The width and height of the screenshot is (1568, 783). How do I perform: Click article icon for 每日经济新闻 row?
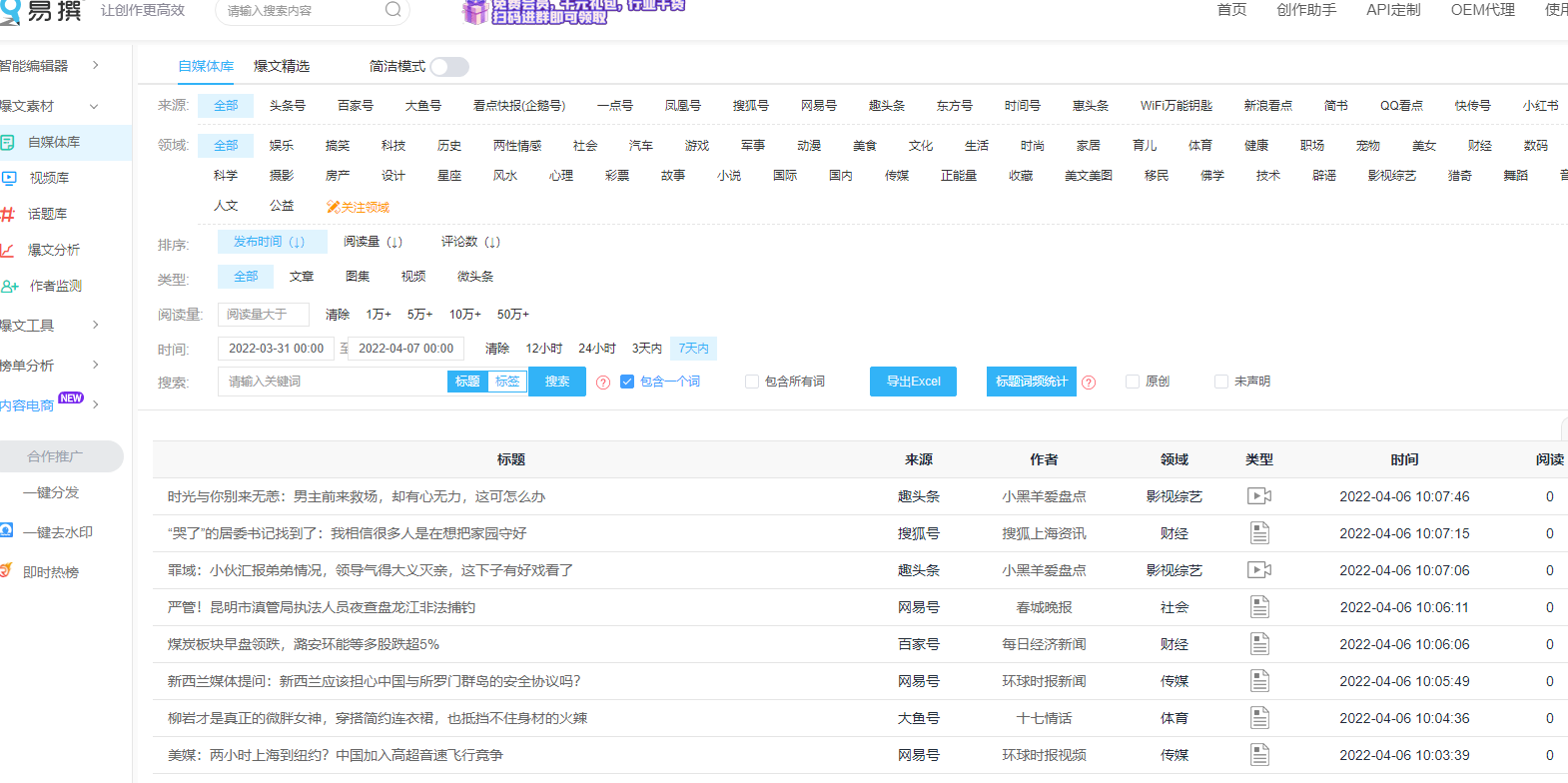[x=1259, y=644]
